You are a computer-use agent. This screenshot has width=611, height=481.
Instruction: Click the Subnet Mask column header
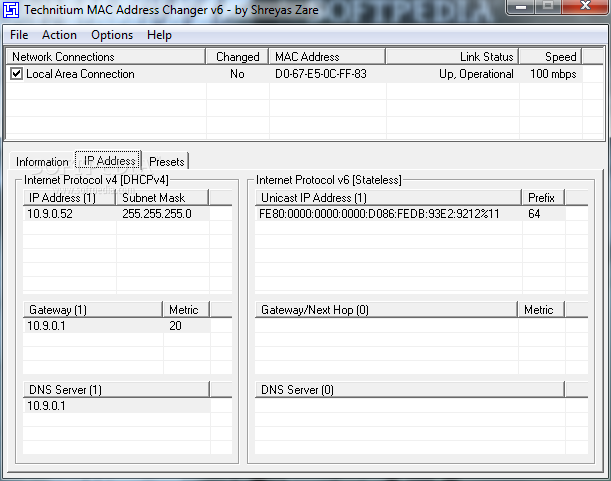[162, 198]
